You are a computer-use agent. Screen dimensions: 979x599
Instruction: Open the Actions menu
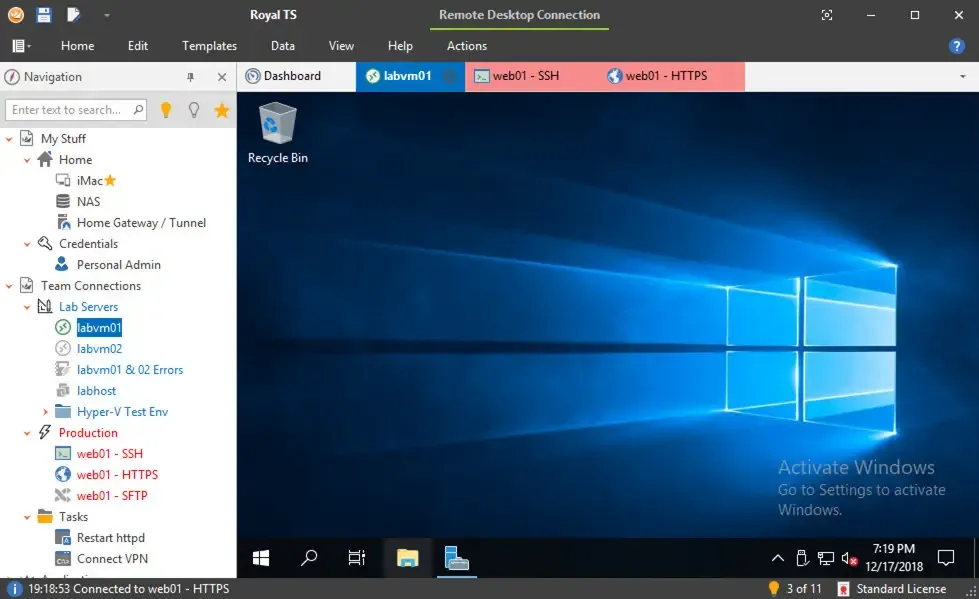466,45
